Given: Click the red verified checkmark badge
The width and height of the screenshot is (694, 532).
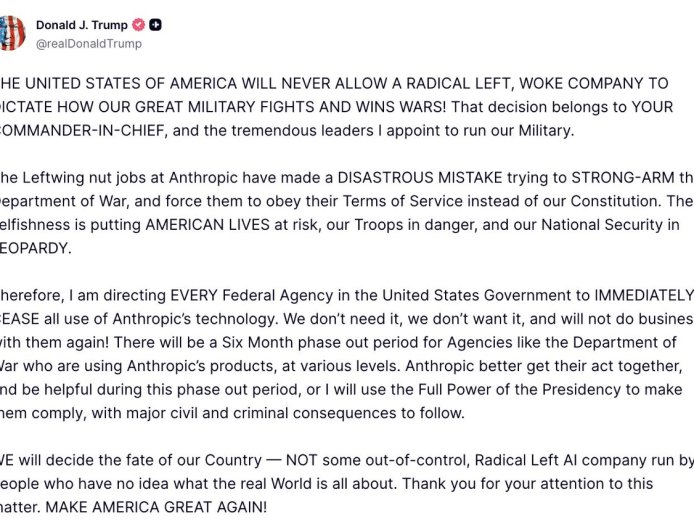Looking at the screenshot, I should pos(139,25).
